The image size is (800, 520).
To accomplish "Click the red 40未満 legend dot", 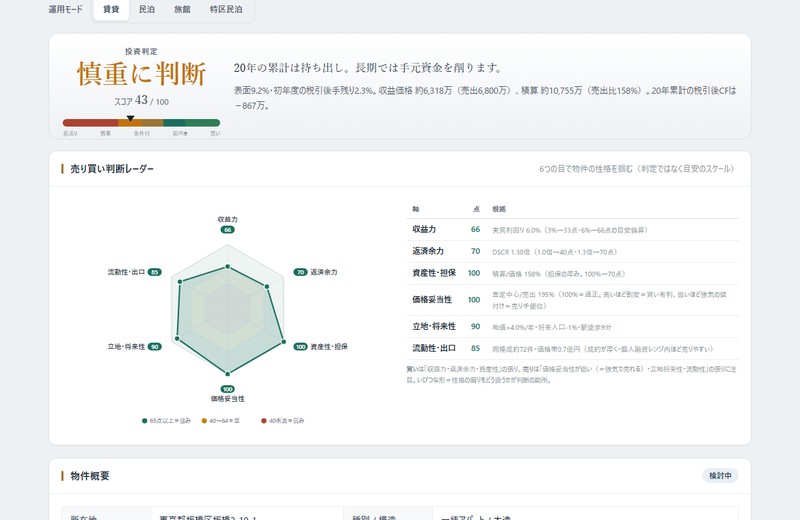I will pos(264,421).
